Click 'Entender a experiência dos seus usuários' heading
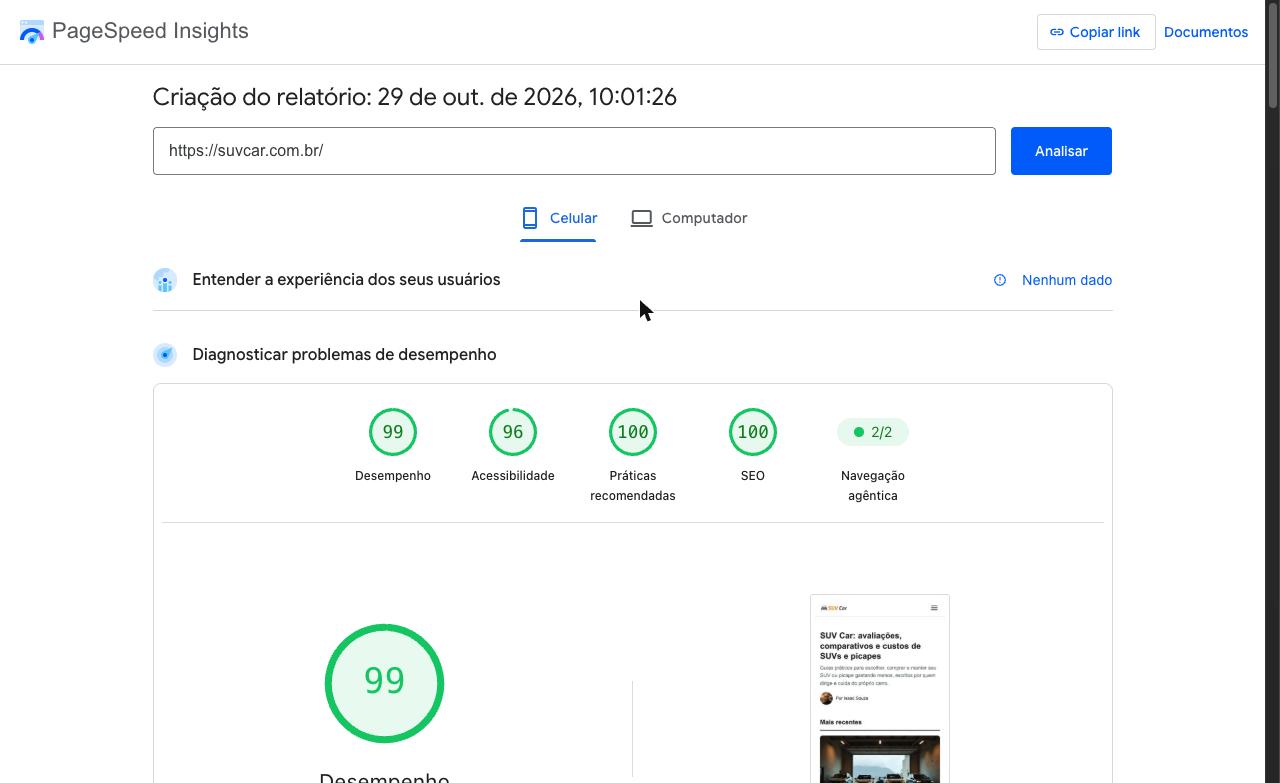The height and width of the screenshot is (783, 1280). (x=346, y=280)
